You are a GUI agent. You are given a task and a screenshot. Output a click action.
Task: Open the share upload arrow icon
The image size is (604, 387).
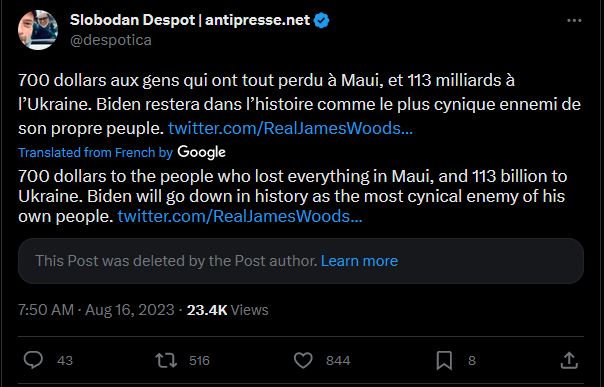coord(569,360)
